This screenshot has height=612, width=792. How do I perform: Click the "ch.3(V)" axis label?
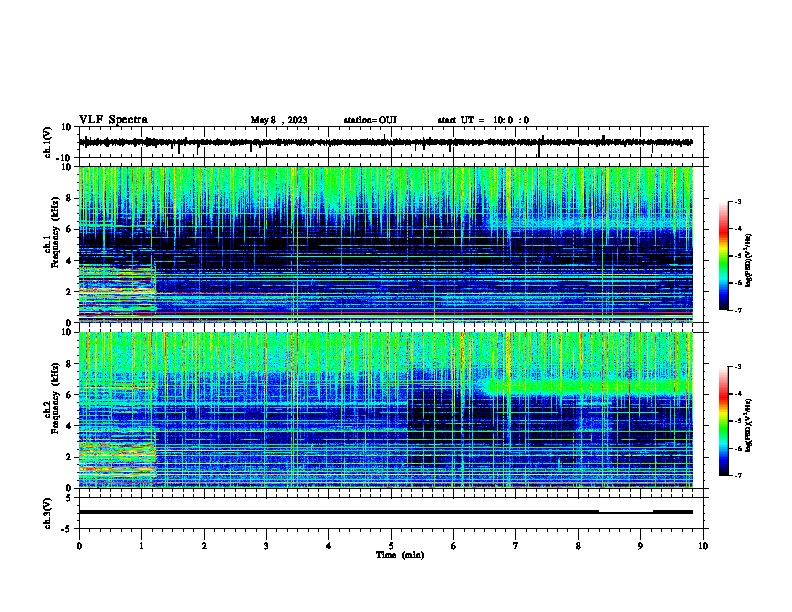pyautogui.click(x=48, y=513)
